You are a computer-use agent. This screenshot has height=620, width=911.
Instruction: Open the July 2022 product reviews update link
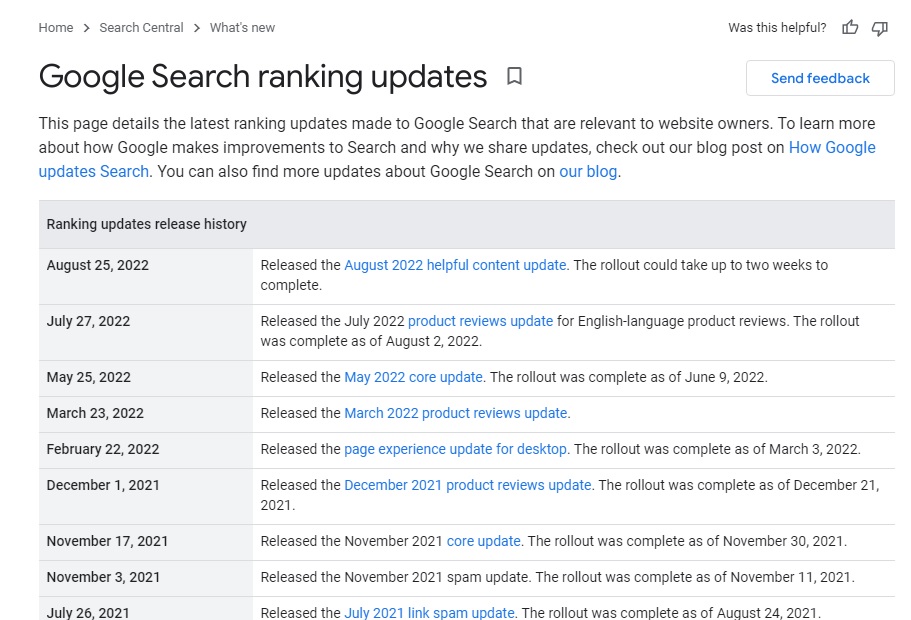click(x=480, y=321)
